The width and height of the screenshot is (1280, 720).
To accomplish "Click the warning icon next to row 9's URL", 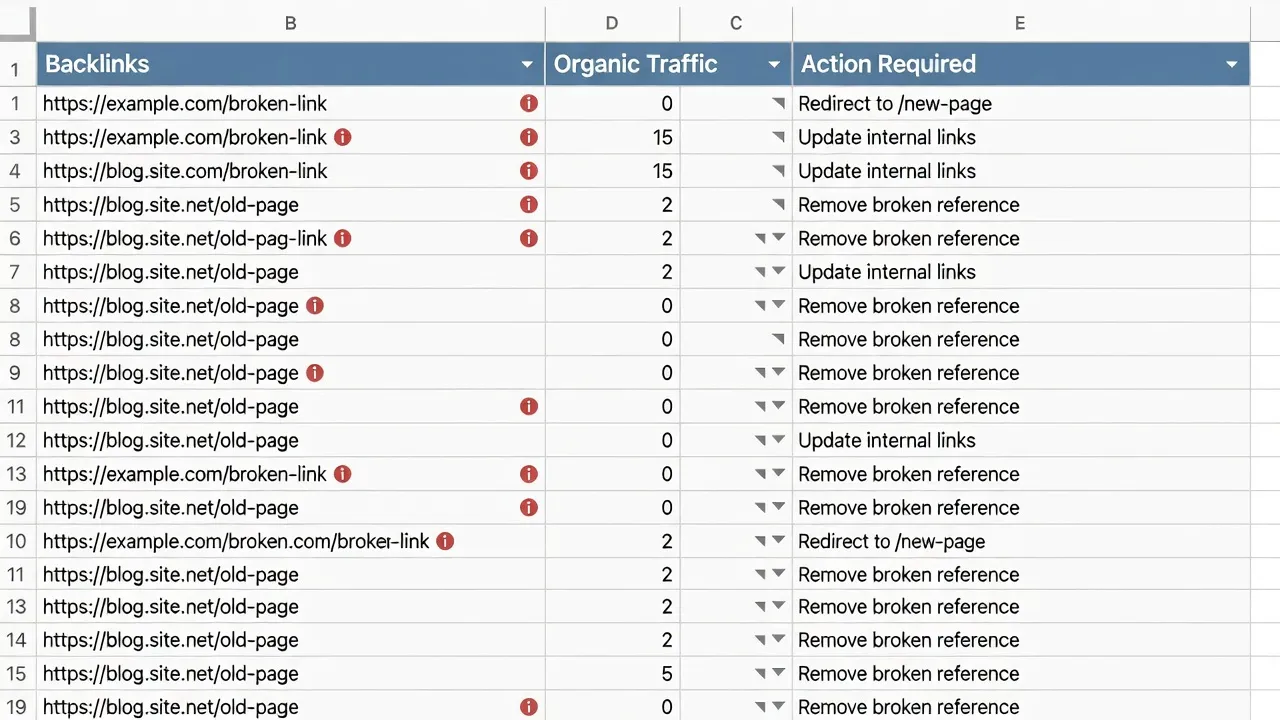I will 315,373.
